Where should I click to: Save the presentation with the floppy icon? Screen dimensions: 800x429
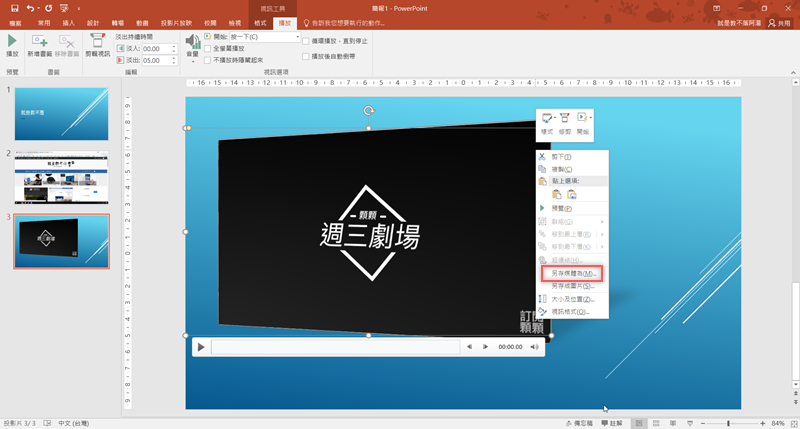(14, 8)
